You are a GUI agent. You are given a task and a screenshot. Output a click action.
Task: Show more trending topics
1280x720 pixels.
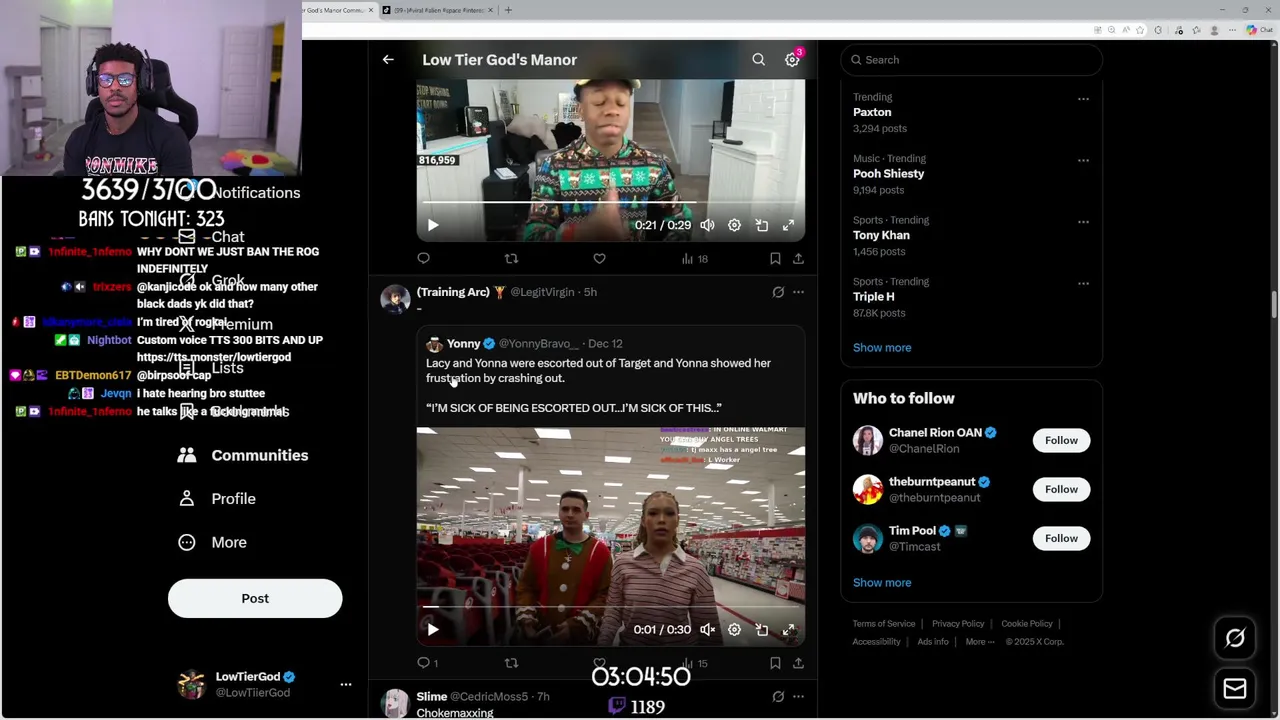pos(882,348)
